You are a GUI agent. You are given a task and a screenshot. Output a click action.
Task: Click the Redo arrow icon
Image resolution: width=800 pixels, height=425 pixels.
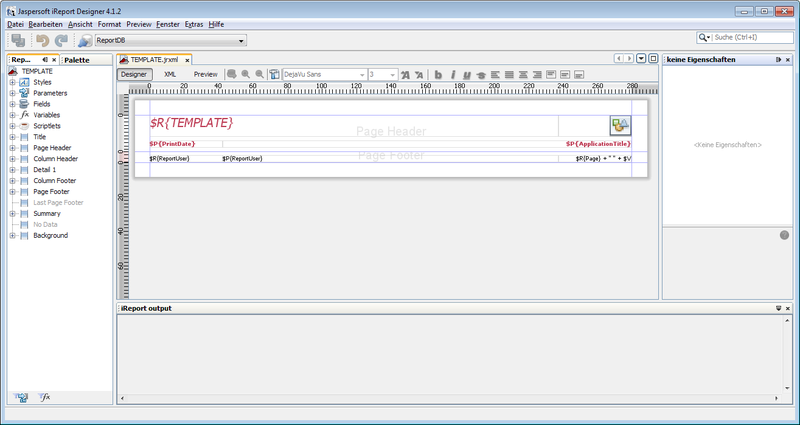click(x=61, y=40)
